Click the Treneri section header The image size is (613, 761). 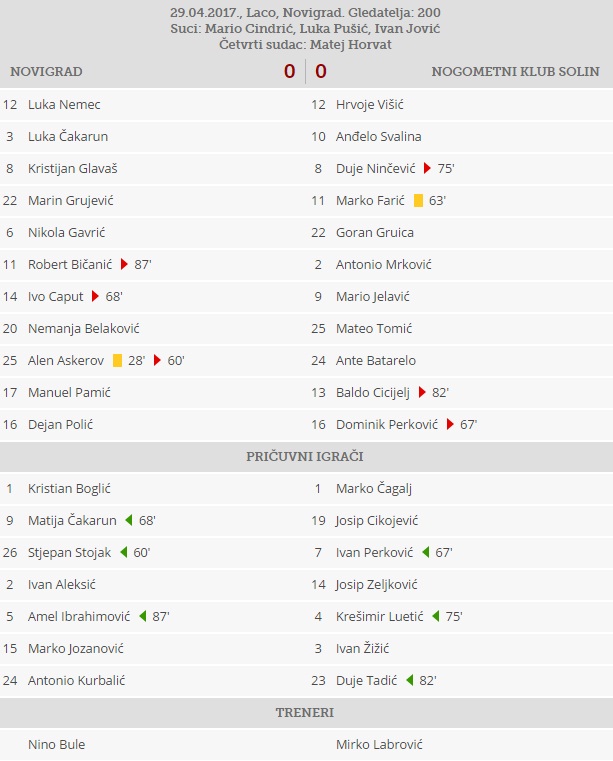coord(305,712)
